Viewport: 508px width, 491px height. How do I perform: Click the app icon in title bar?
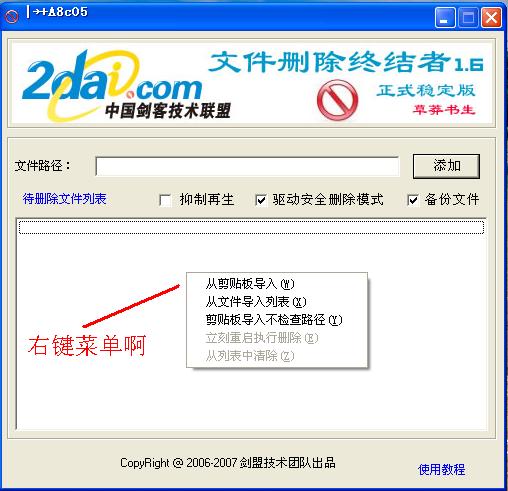[x=12, y=16]
